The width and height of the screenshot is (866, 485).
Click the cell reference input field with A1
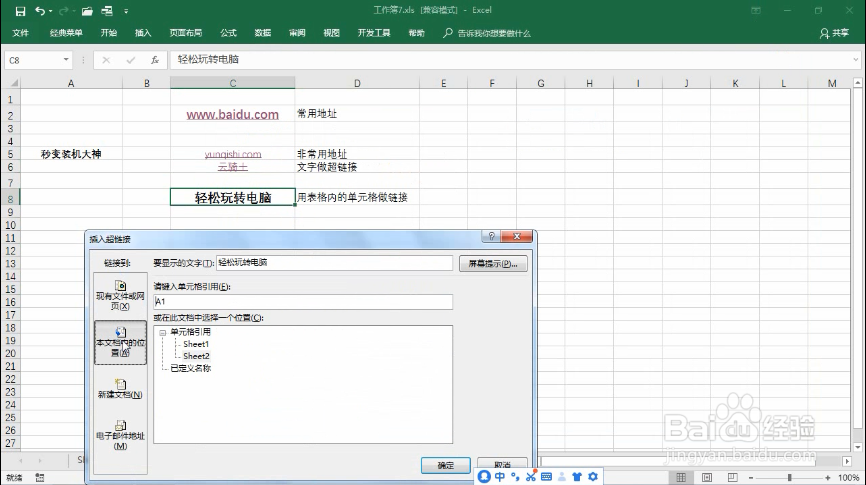click(303, 302)
